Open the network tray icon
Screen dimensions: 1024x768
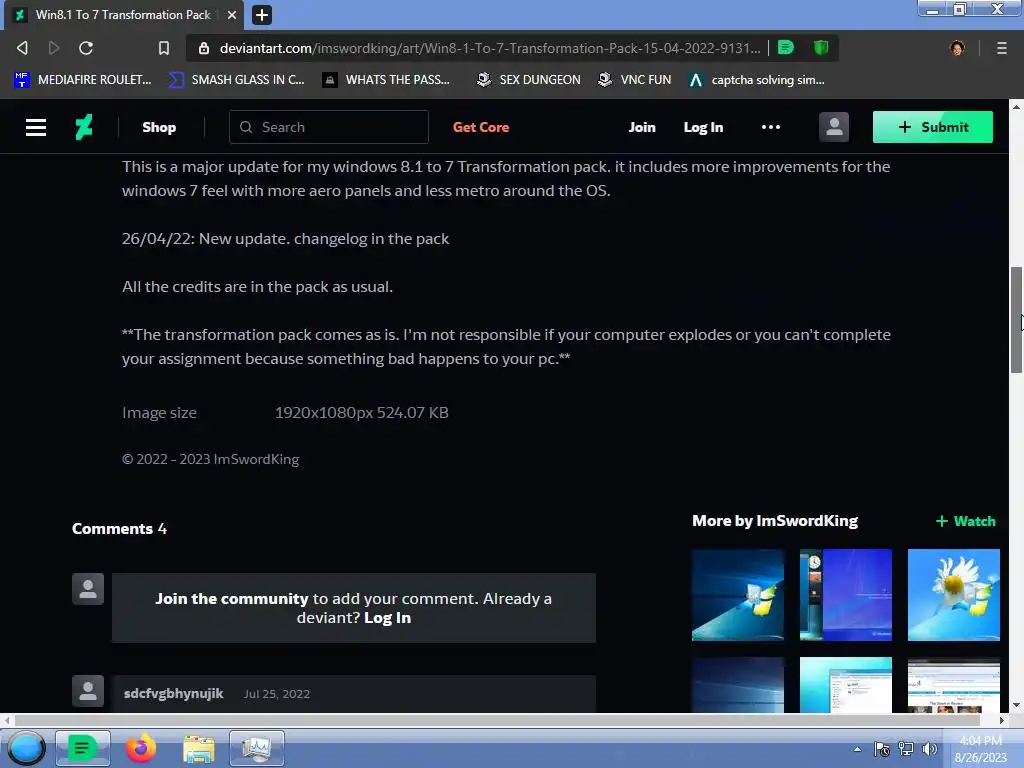point(906,749)
